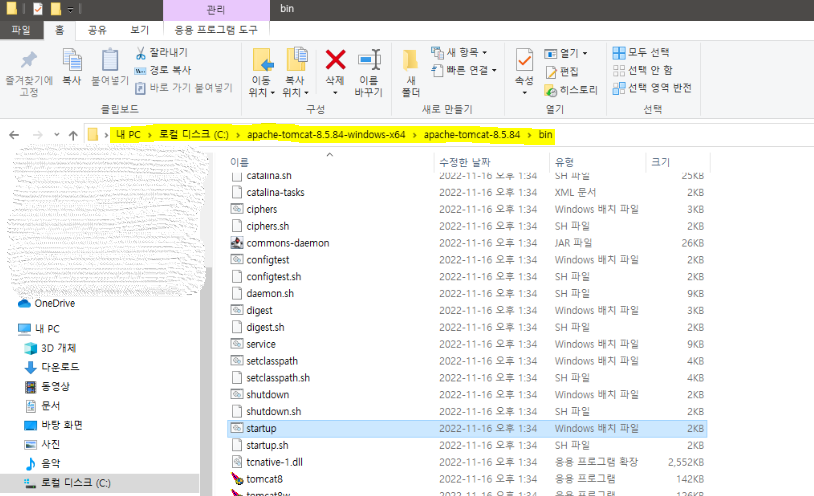Select tcnative-1.dll file
The width and height of the screenshot is (814, 496).
pos(467,462)
